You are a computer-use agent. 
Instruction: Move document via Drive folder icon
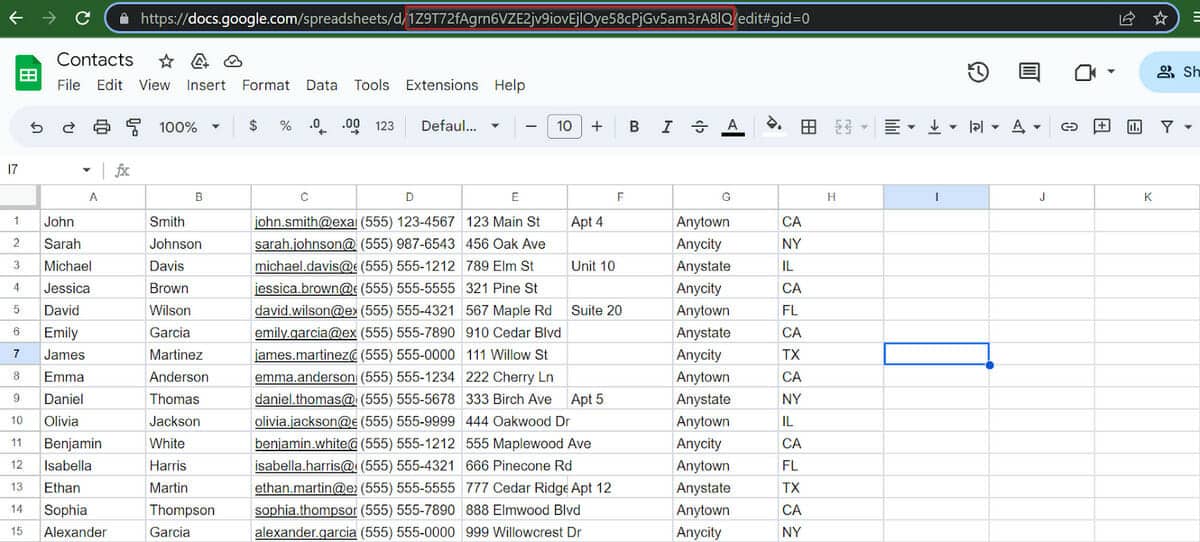(x=199, y=61)
